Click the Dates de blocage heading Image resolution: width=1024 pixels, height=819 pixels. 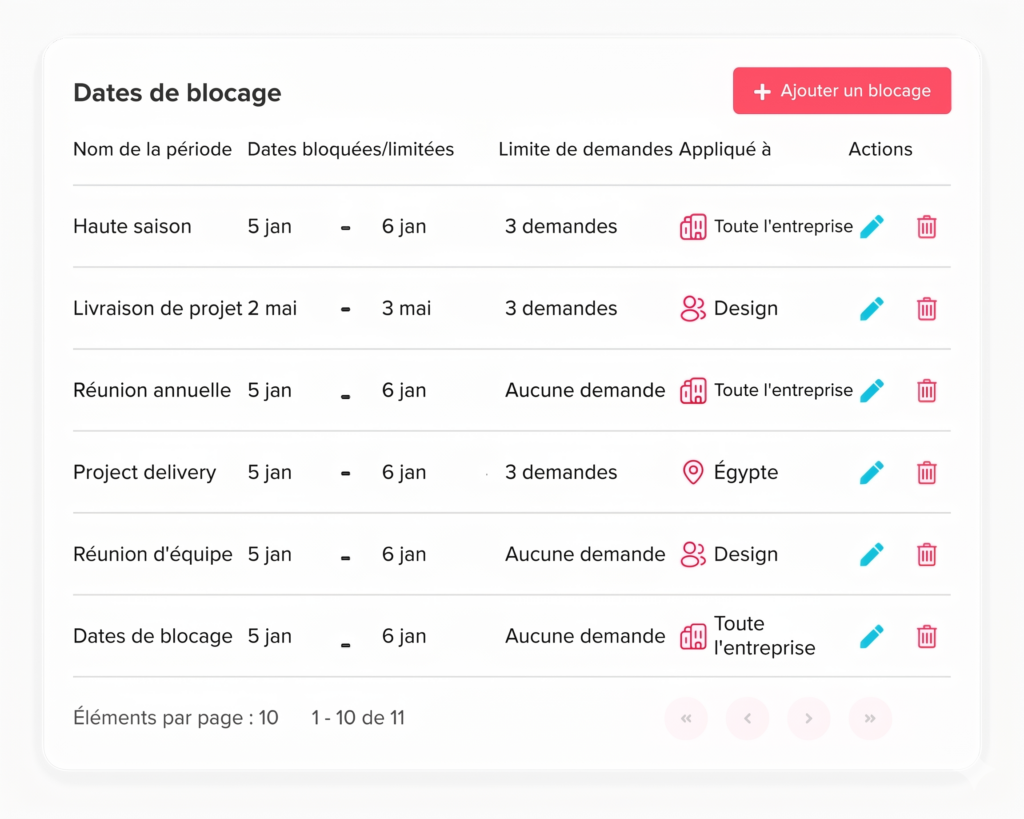point(177,93)
